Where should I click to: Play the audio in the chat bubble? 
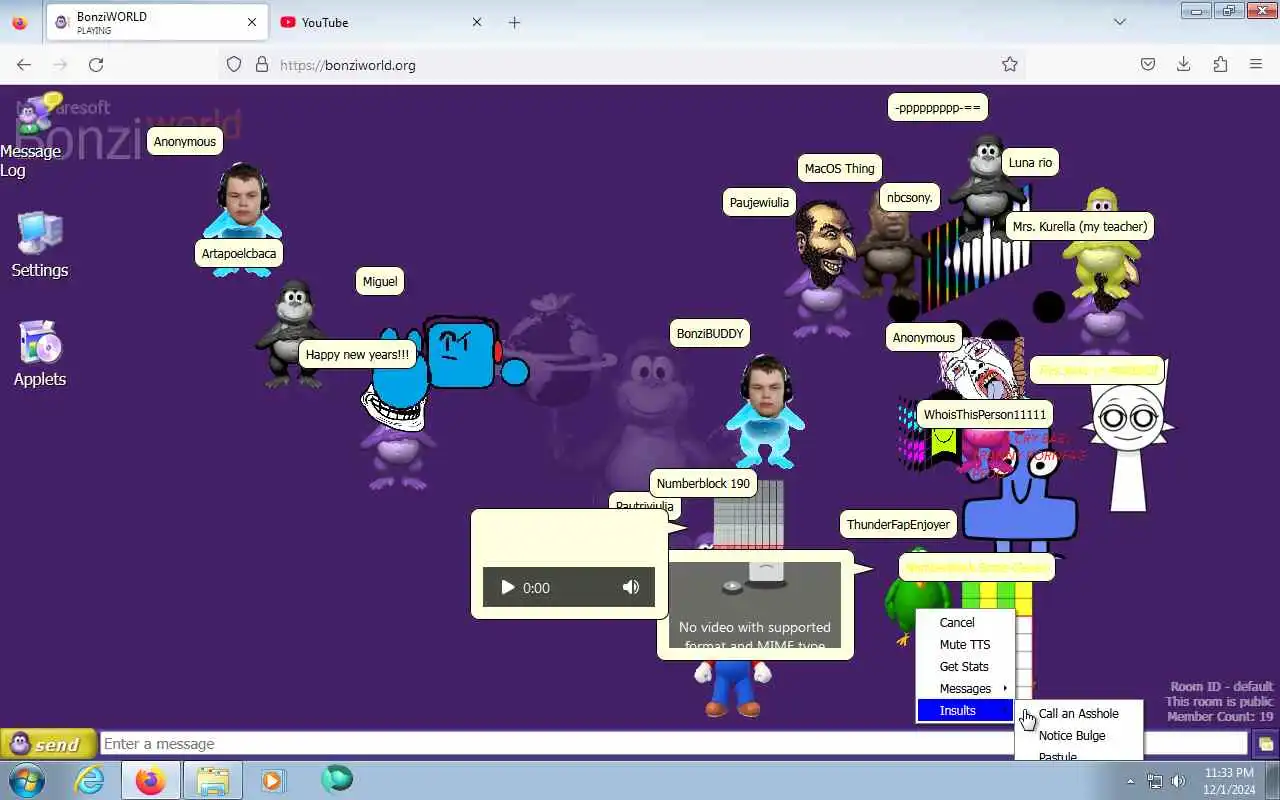pos(507,587)
